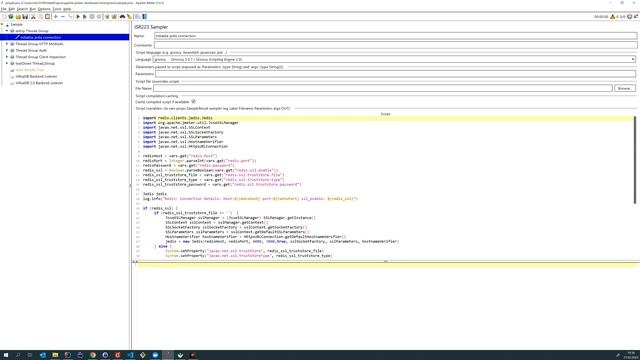Select the View Results Tree item
Viewport: 640px width, 360px height.
29,70
